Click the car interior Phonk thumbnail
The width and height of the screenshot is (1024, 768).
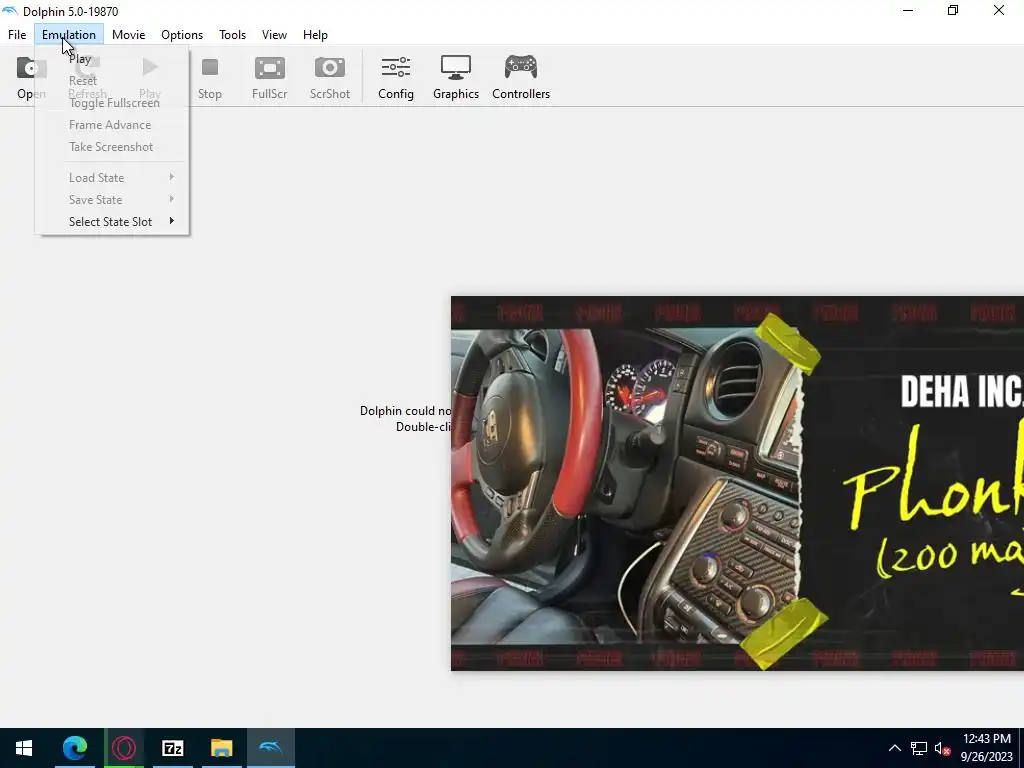tap(737, 483)
